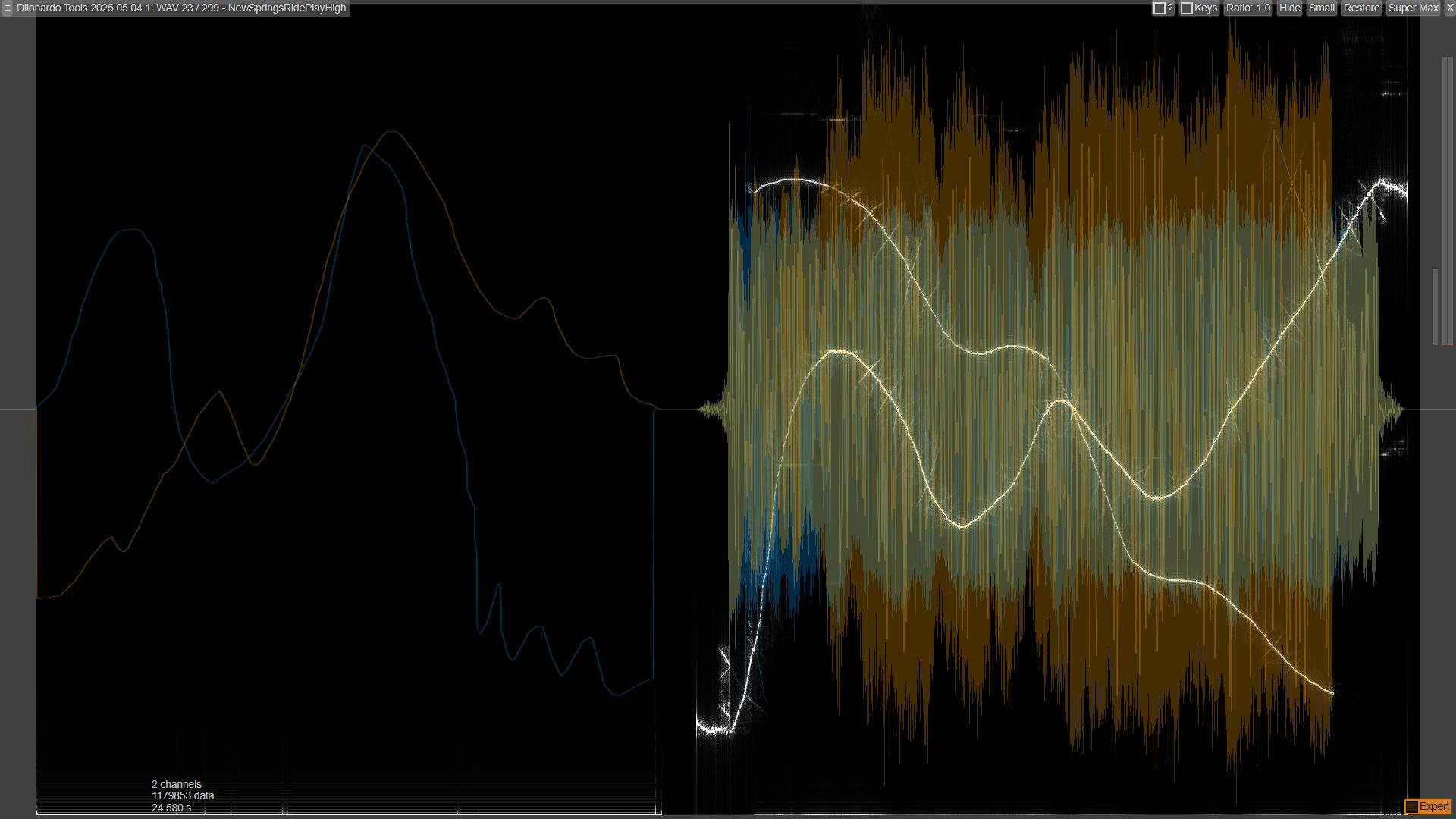Close the tool with the X button

coord(1450,8)
